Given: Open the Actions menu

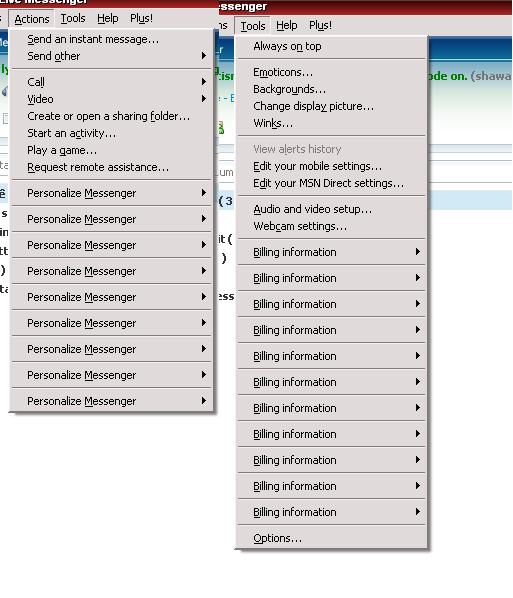Looking at the screenshot, I should click(x=32, y=19).
